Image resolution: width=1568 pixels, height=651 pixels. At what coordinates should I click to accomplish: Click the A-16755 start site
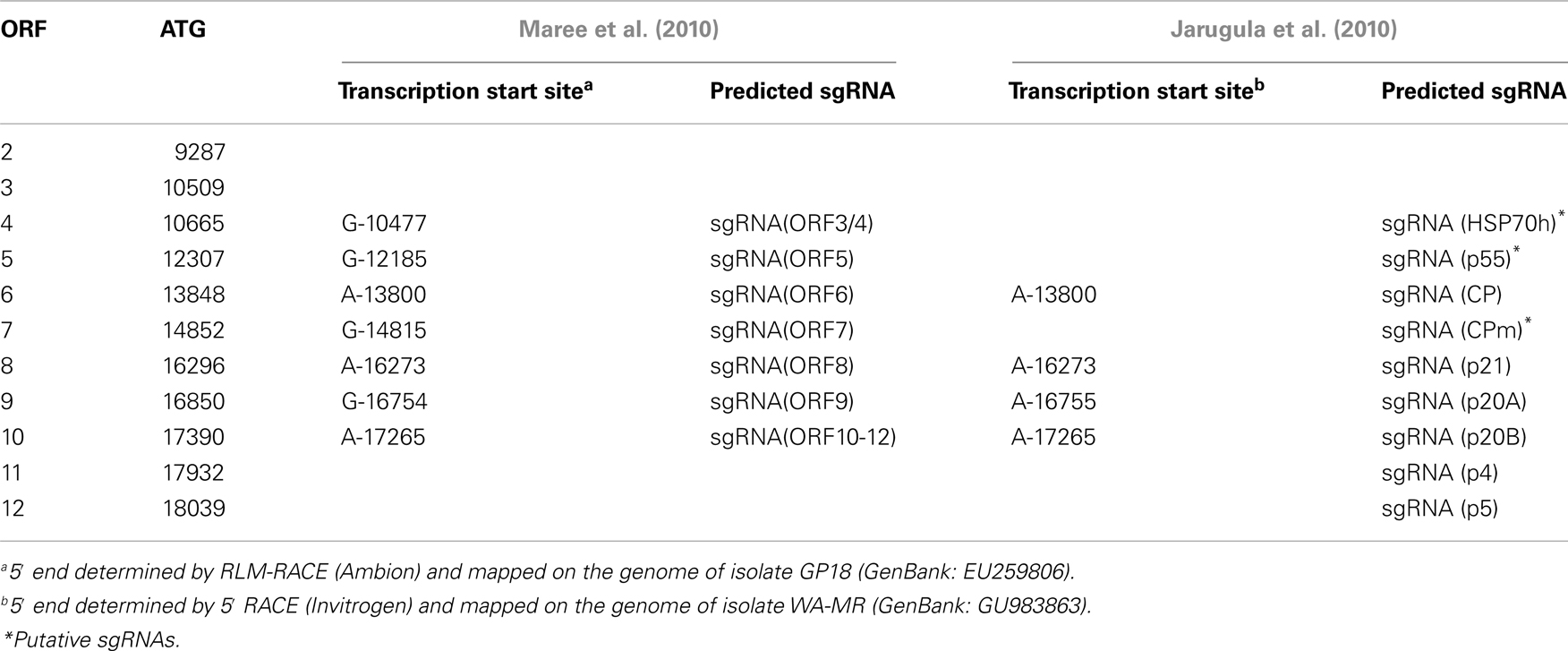tap(1053, 402)
